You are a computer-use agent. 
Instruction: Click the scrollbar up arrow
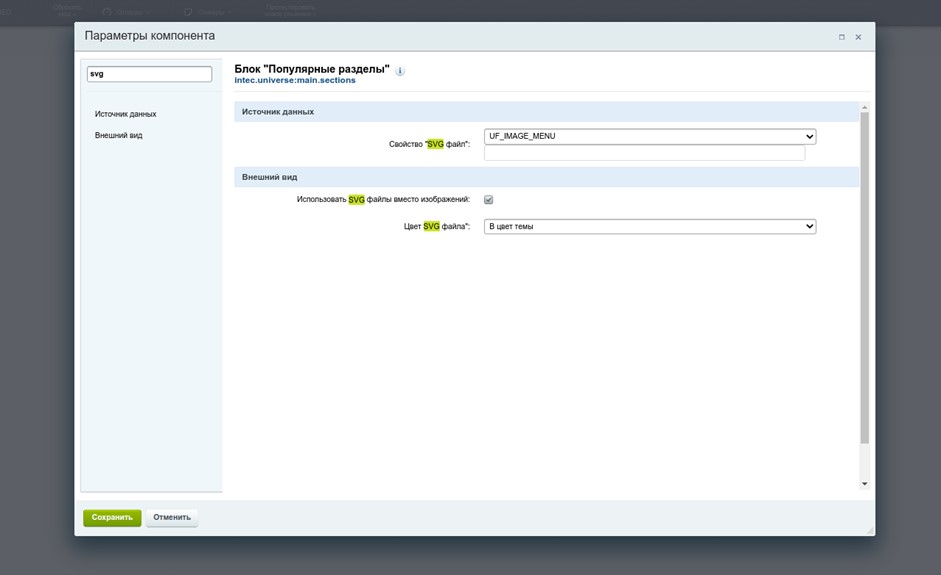tap(865, 106)
